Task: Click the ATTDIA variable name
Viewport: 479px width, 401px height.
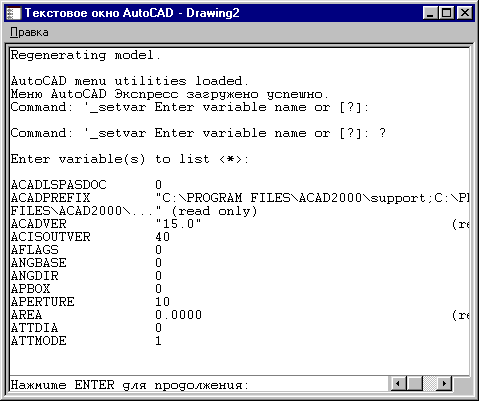Action: (x=34, y=328)
